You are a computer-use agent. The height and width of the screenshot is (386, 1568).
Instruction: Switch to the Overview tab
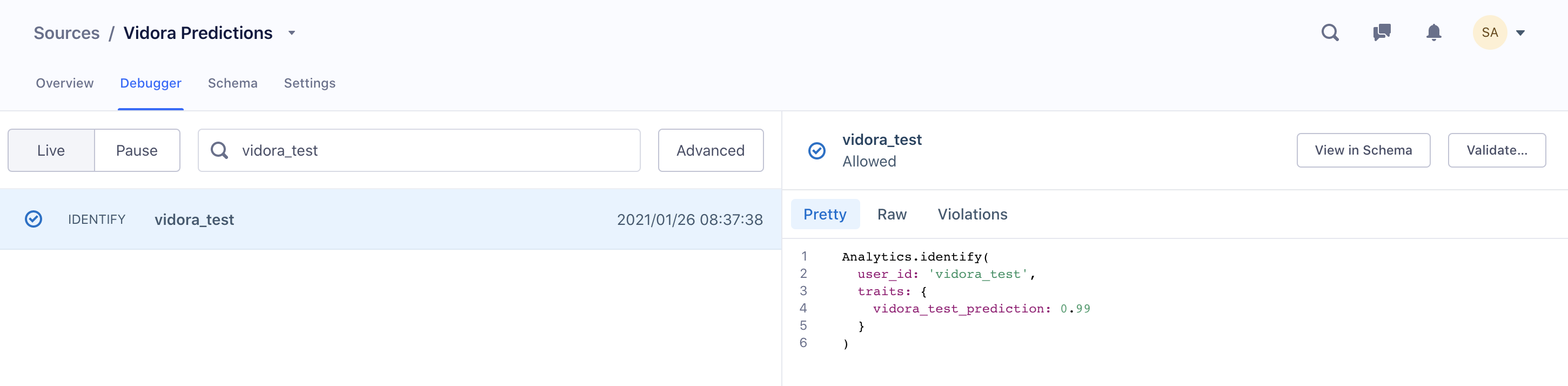point(64,83)
